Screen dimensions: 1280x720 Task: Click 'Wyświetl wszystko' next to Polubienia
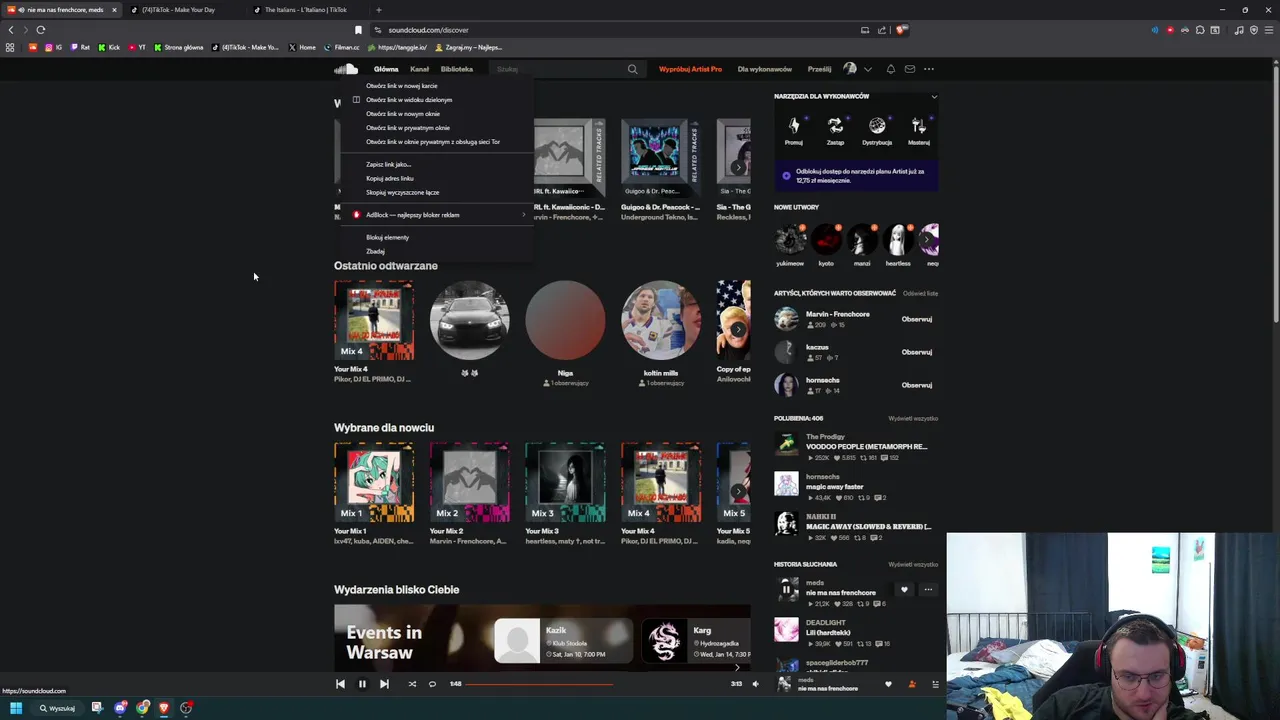pyautogui.click(x=913, y=419)
